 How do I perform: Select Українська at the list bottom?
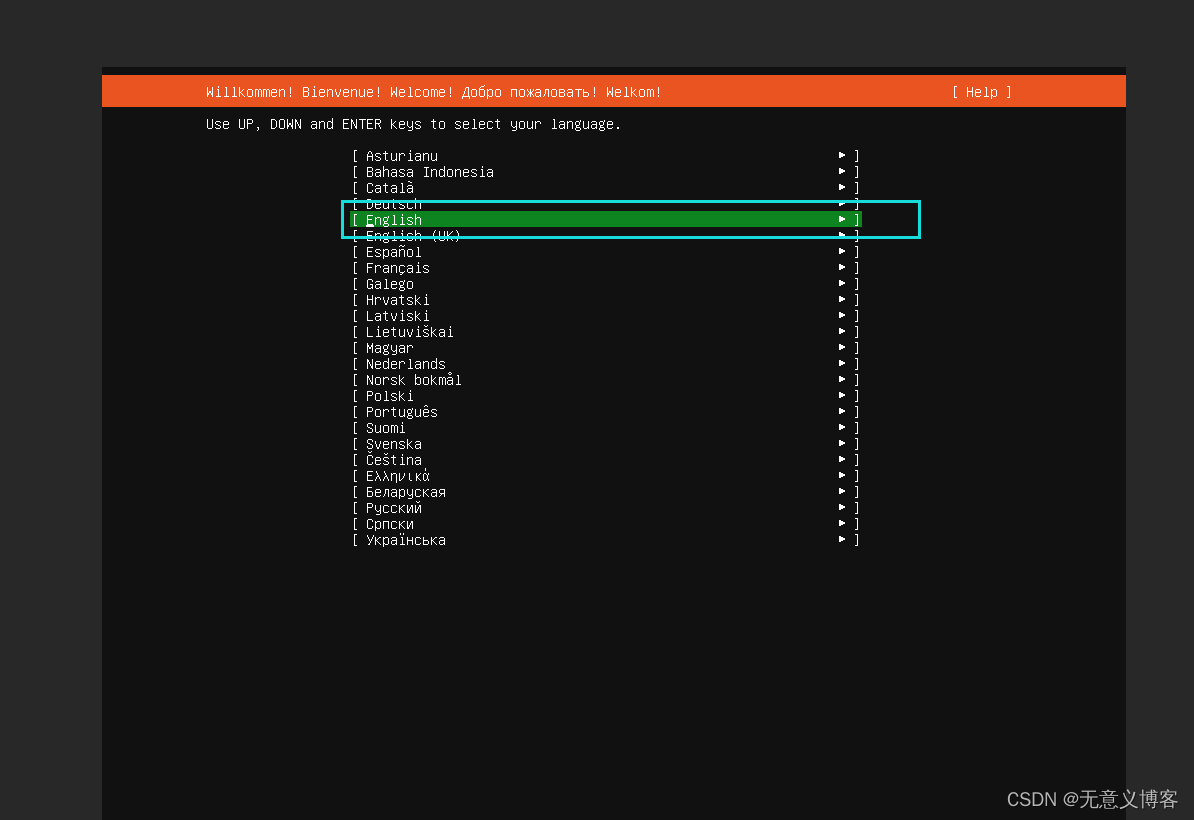(405, 539)
